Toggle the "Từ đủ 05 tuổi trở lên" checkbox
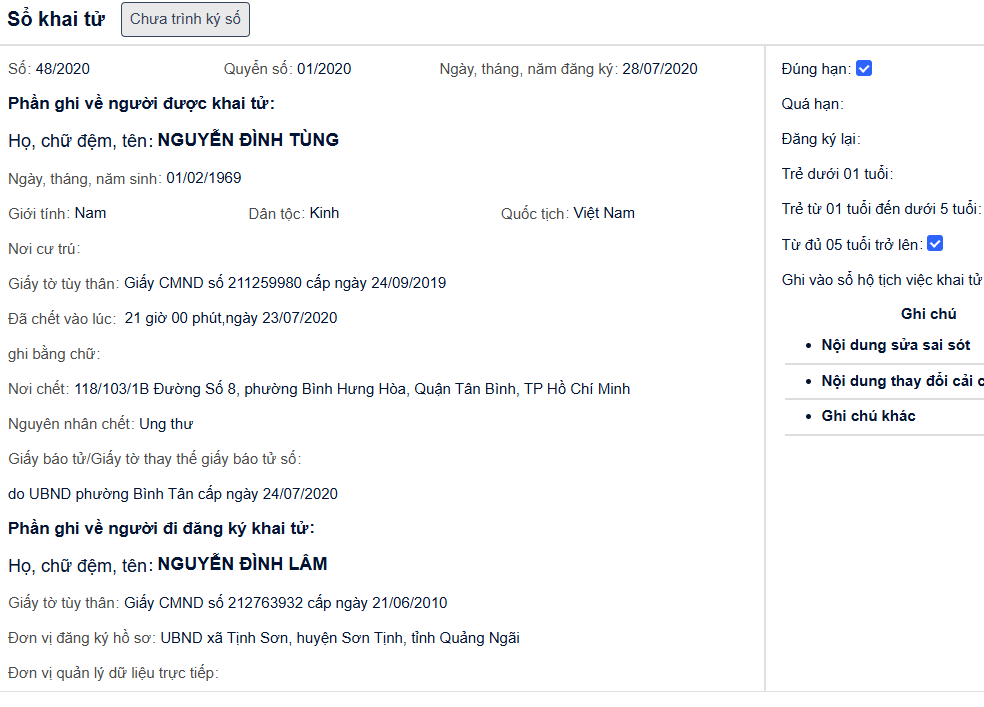Image resolution: width=984 pixels, height=707 pixels. click(x=935, y=243)
